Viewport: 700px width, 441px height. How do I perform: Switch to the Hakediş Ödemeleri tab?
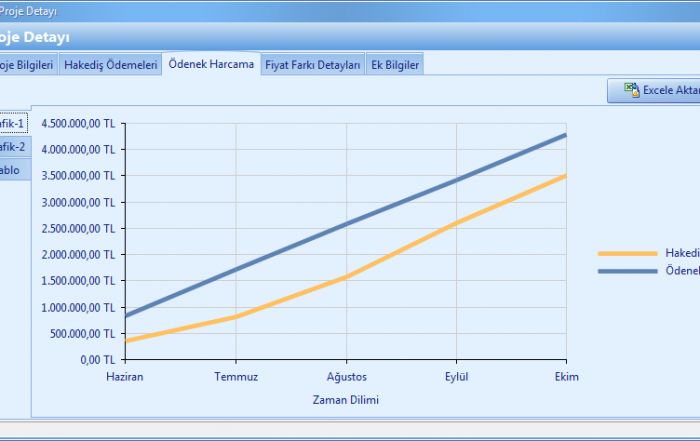110,64
